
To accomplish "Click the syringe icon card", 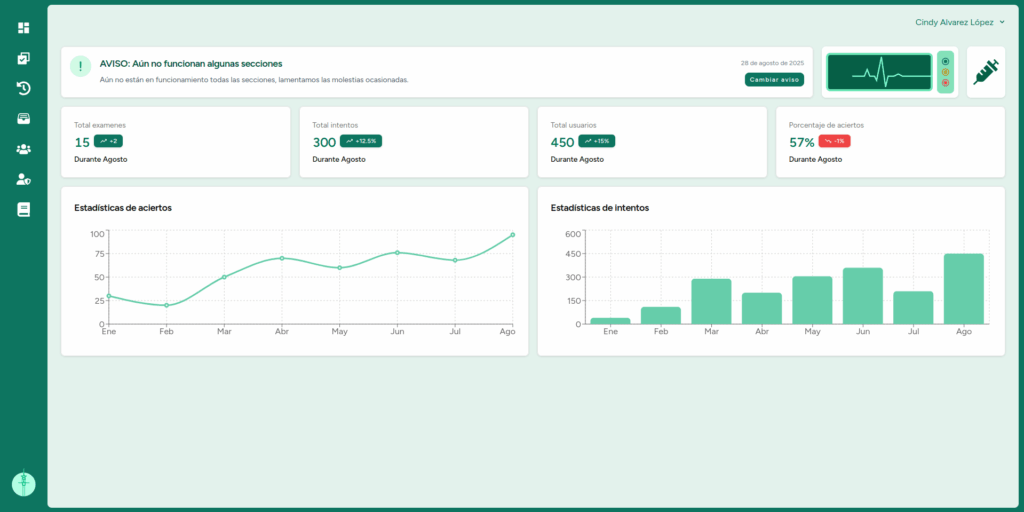I will pyautogui.click(x=985, y=72).
